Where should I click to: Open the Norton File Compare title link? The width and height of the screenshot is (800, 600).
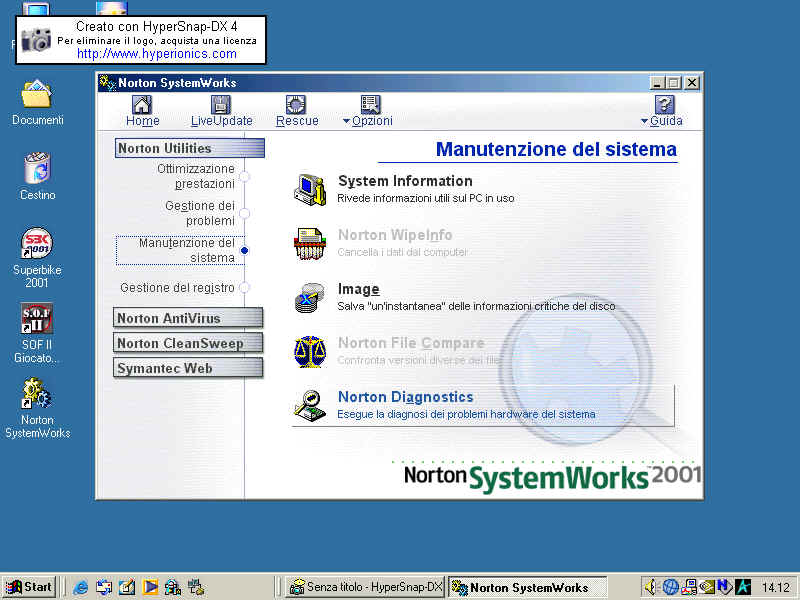[x=411, y=343]
